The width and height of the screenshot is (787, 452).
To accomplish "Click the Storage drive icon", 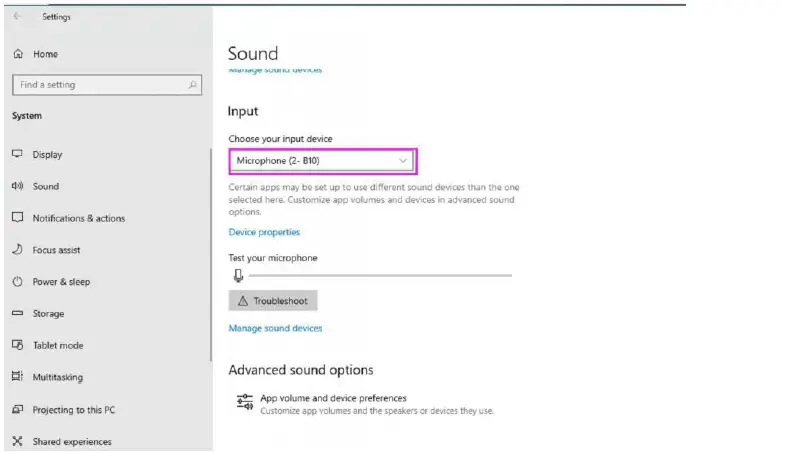I will tap(17, 314).
